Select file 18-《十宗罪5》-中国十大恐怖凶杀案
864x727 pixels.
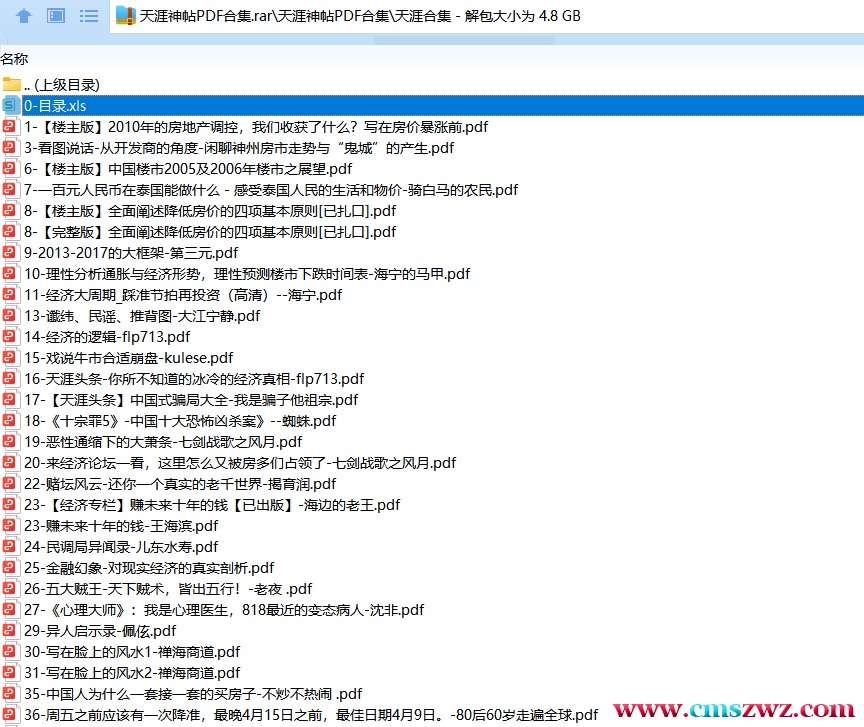(180, 421)
